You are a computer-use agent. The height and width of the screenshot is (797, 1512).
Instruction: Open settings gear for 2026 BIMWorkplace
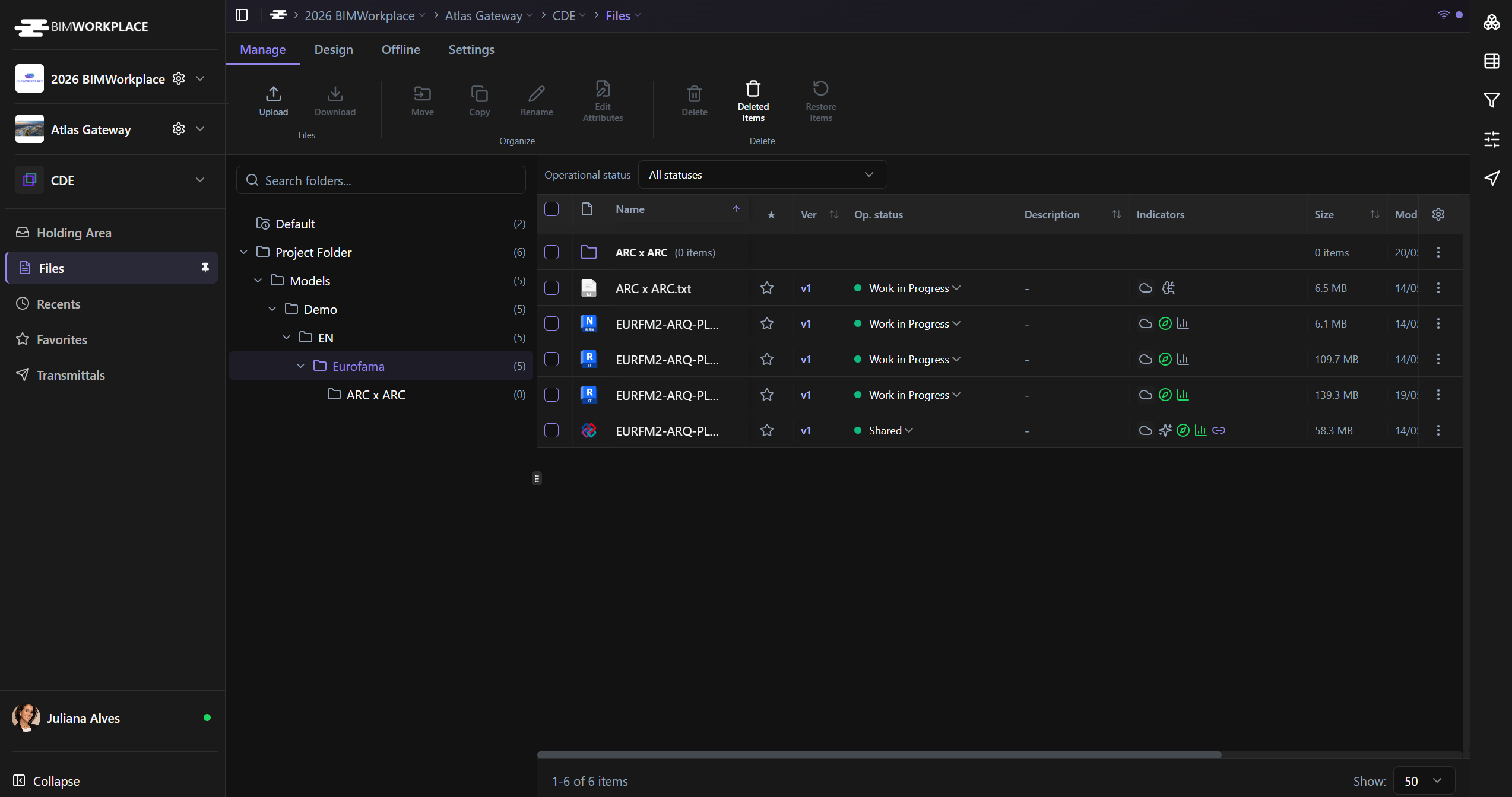[179, 78]
